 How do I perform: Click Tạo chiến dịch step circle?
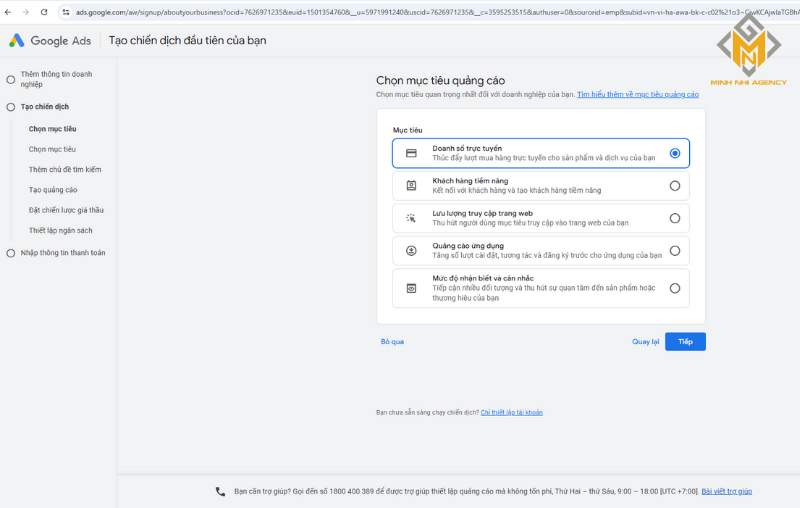coord(10,107)
